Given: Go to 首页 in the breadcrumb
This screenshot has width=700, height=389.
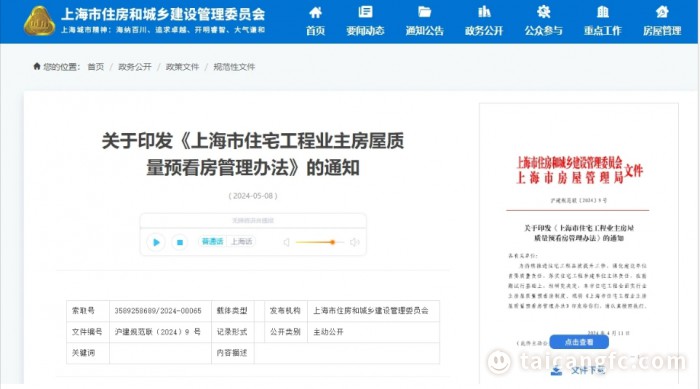Looking at the screenshot, I should click(96, 67).
